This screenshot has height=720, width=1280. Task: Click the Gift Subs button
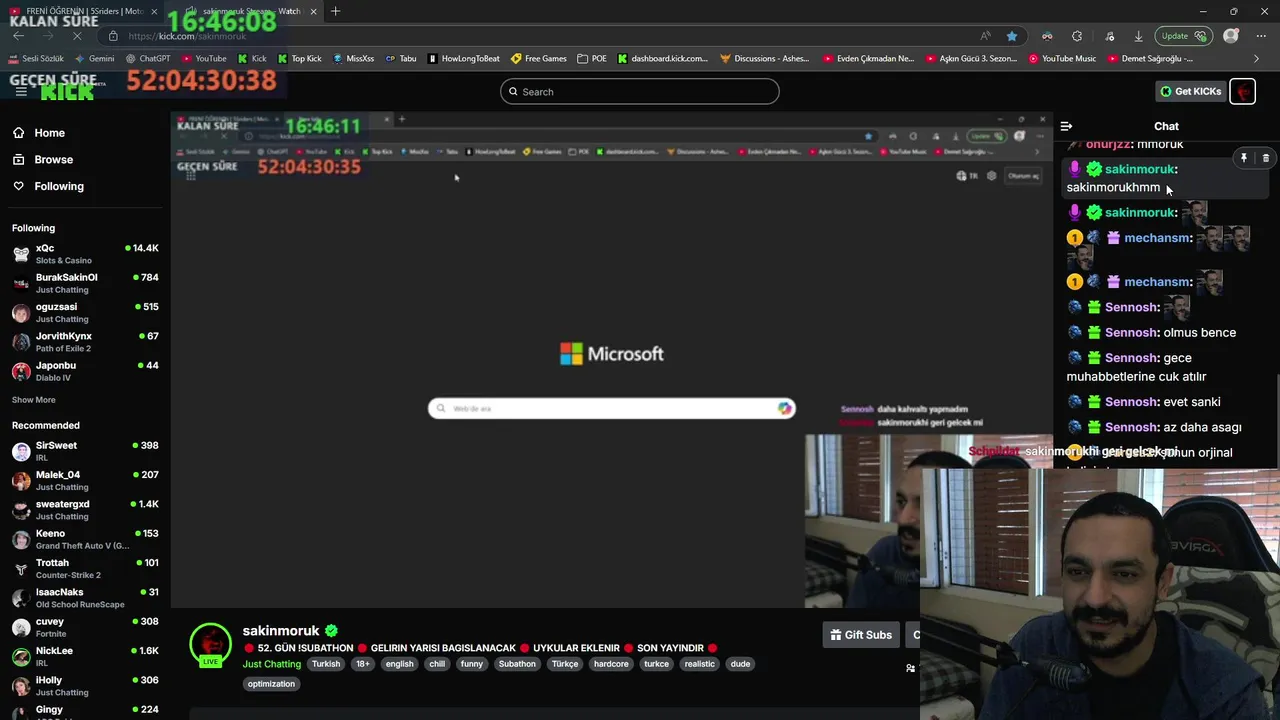pos(861,635)
